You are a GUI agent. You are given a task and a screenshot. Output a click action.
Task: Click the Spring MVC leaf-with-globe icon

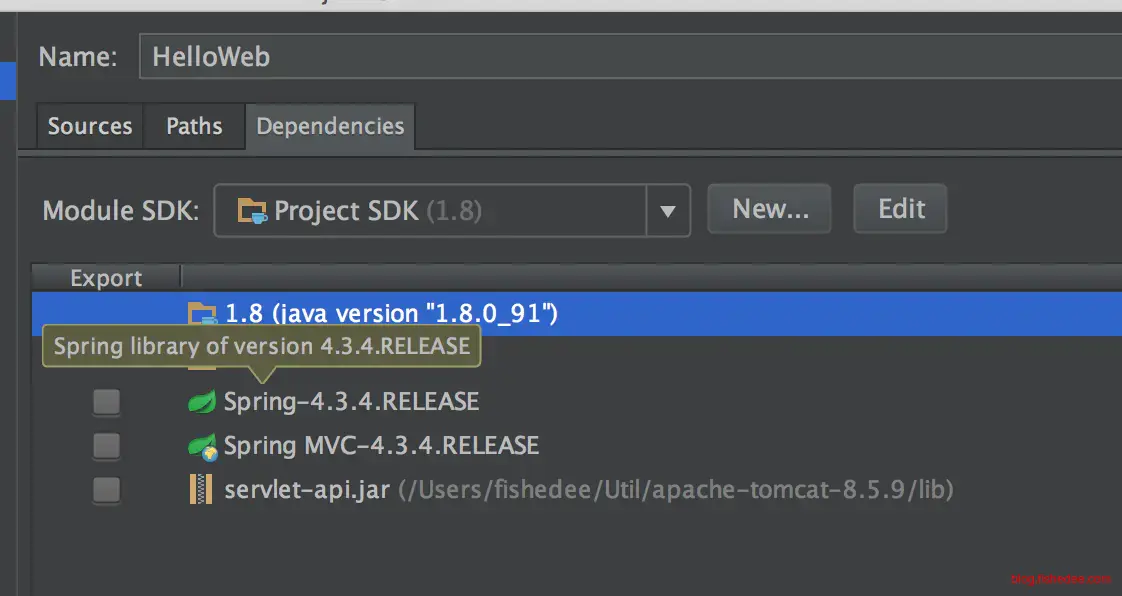pos(202,446)
